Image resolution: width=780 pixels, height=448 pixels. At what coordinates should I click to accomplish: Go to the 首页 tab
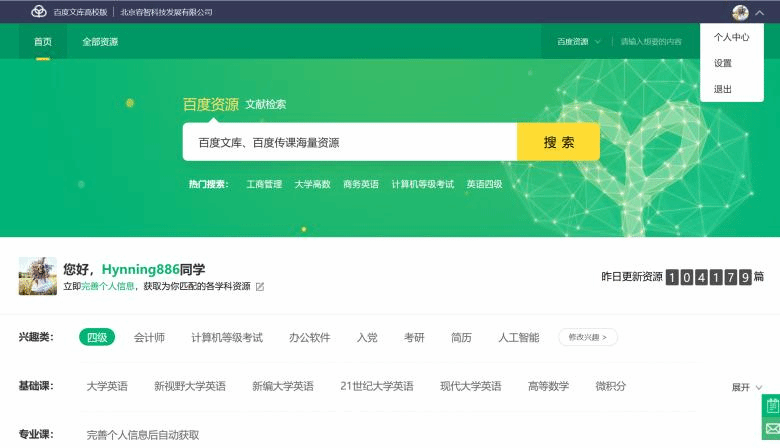[x=43, y=42]
